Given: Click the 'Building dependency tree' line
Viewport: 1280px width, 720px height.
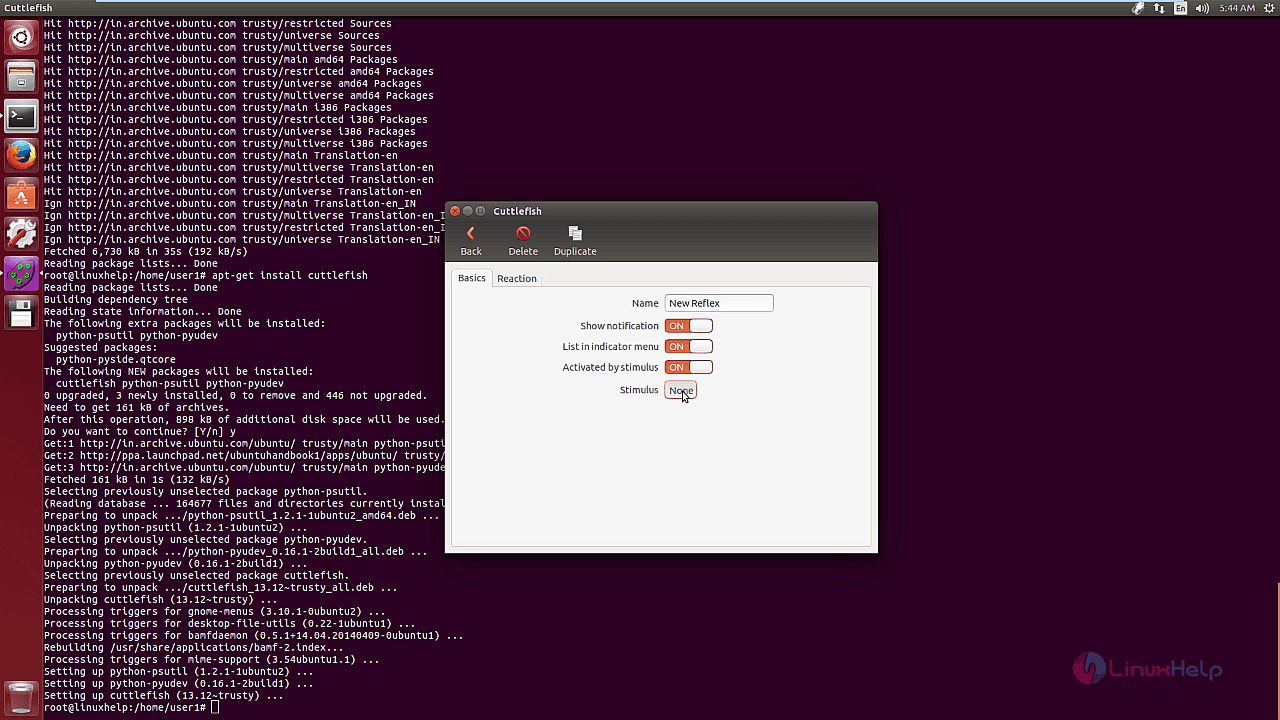Looking at the screenshot, I should coord(115,299).
